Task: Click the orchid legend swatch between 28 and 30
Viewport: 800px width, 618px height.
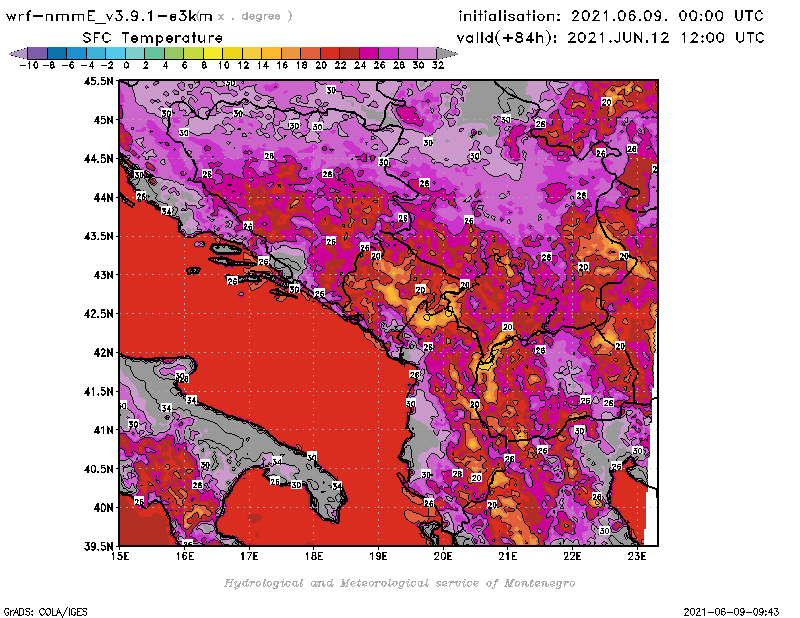Action: 408,53
